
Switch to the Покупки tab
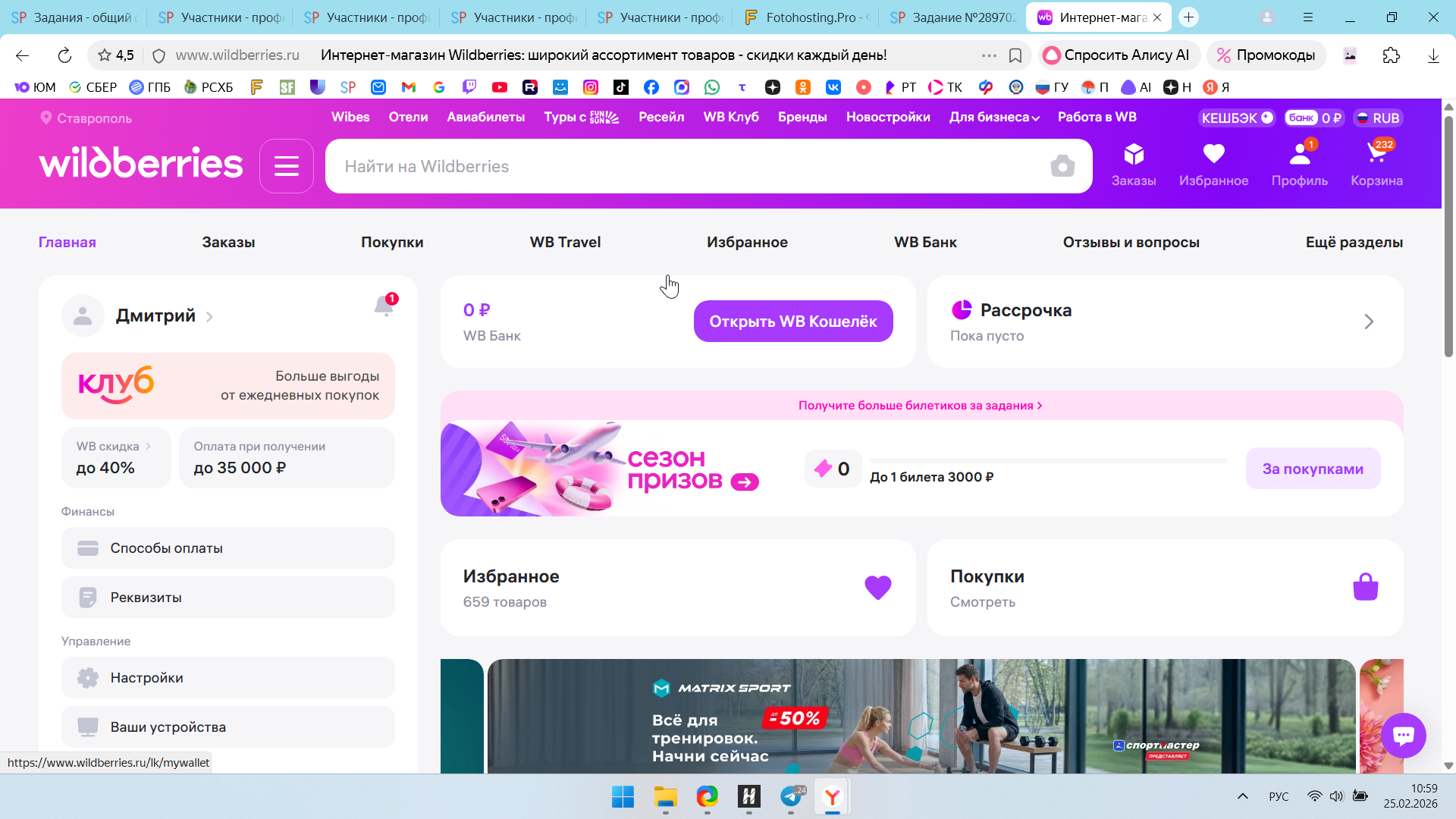point(392,243)
